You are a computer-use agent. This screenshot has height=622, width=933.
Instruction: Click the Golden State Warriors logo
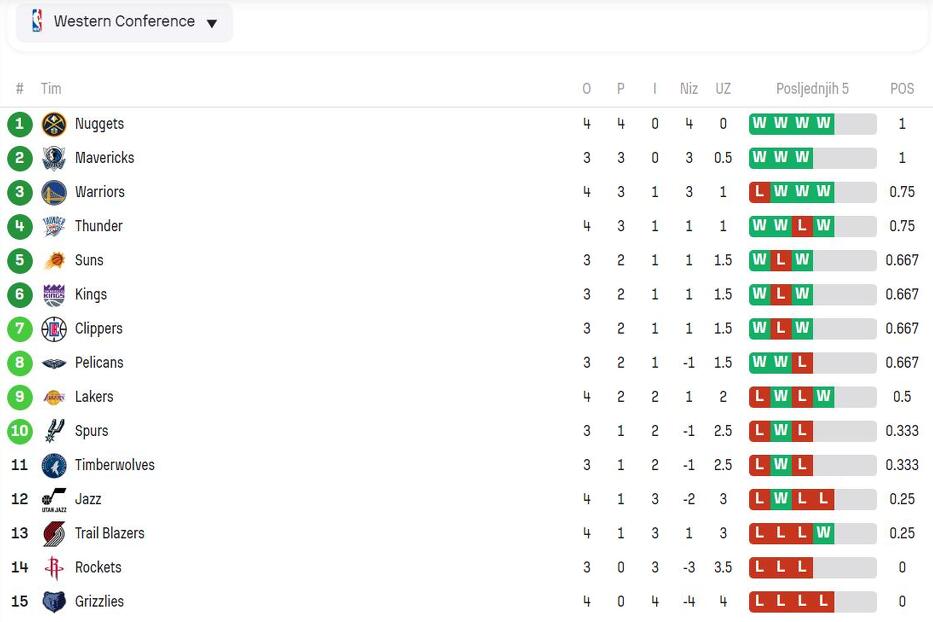click(x=54, y=192)
